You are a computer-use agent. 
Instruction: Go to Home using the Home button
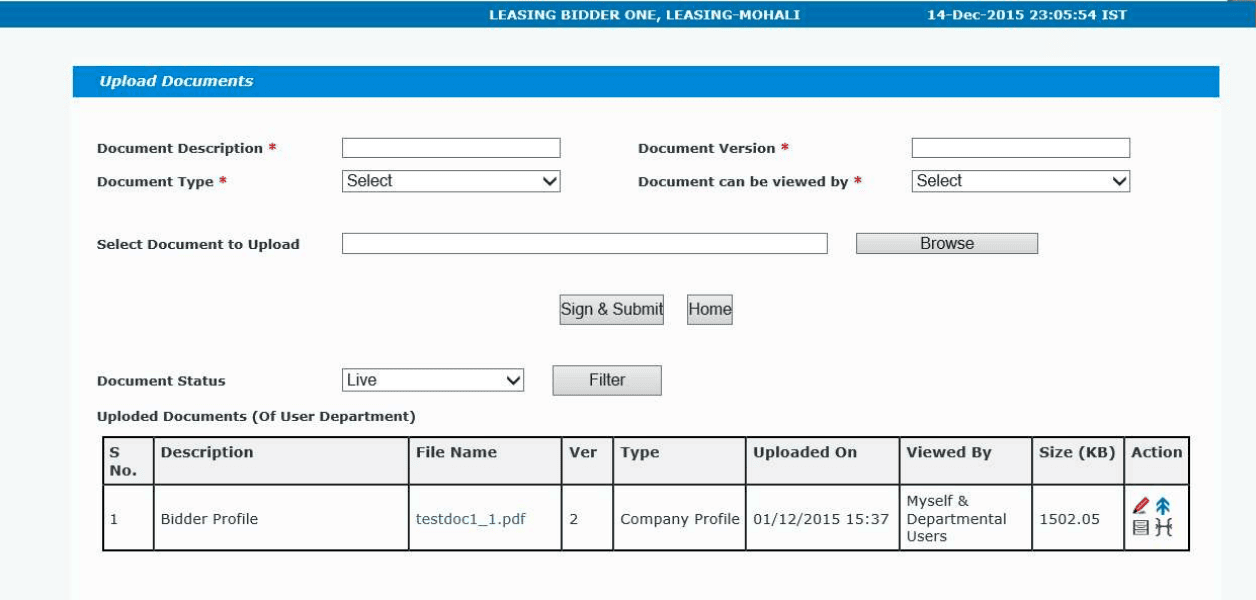coord(710,309)
